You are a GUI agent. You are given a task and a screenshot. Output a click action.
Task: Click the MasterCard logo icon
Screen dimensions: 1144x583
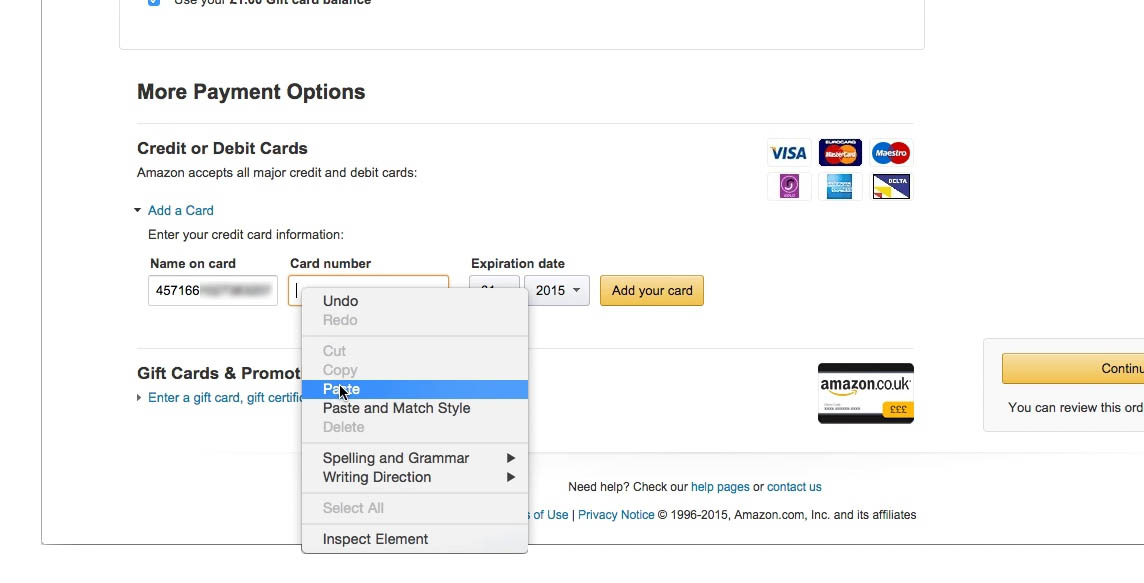[x=840, y=153]
